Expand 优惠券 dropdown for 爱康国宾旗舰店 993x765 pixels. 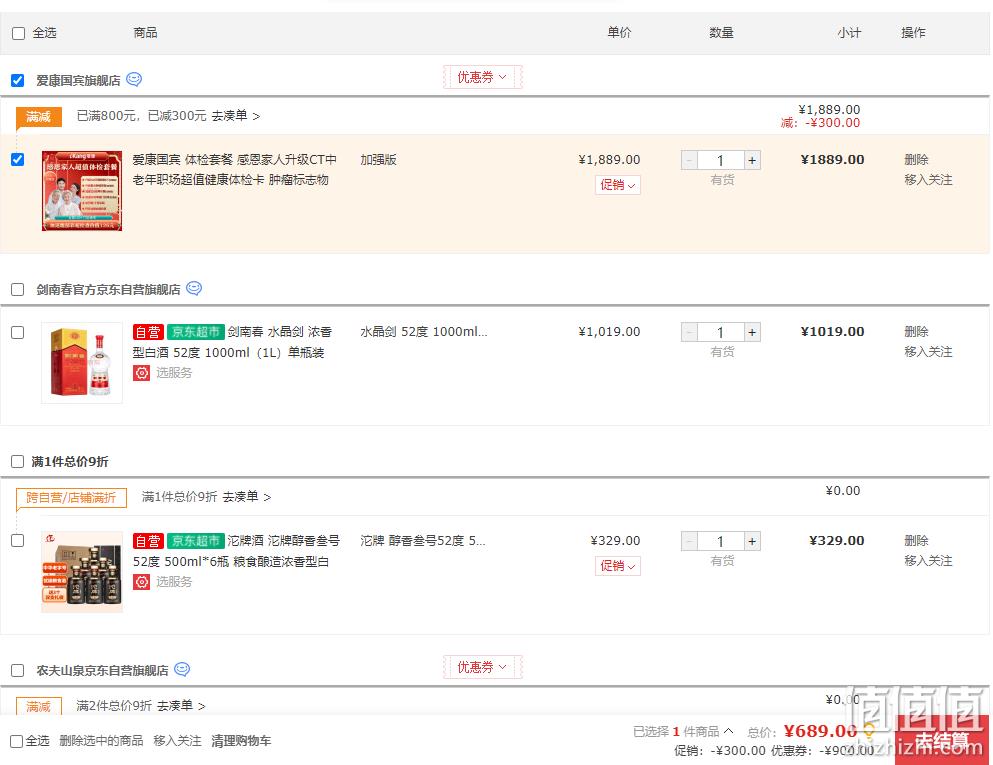click(483, 77)
